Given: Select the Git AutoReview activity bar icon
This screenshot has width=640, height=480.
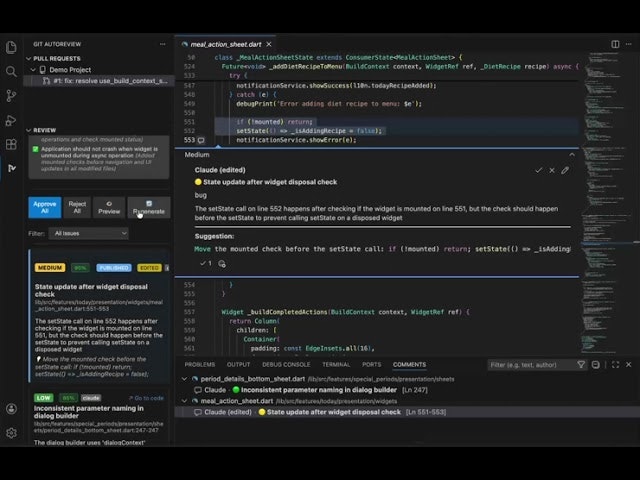Looking at the screenshot, I should pos(11,168).
